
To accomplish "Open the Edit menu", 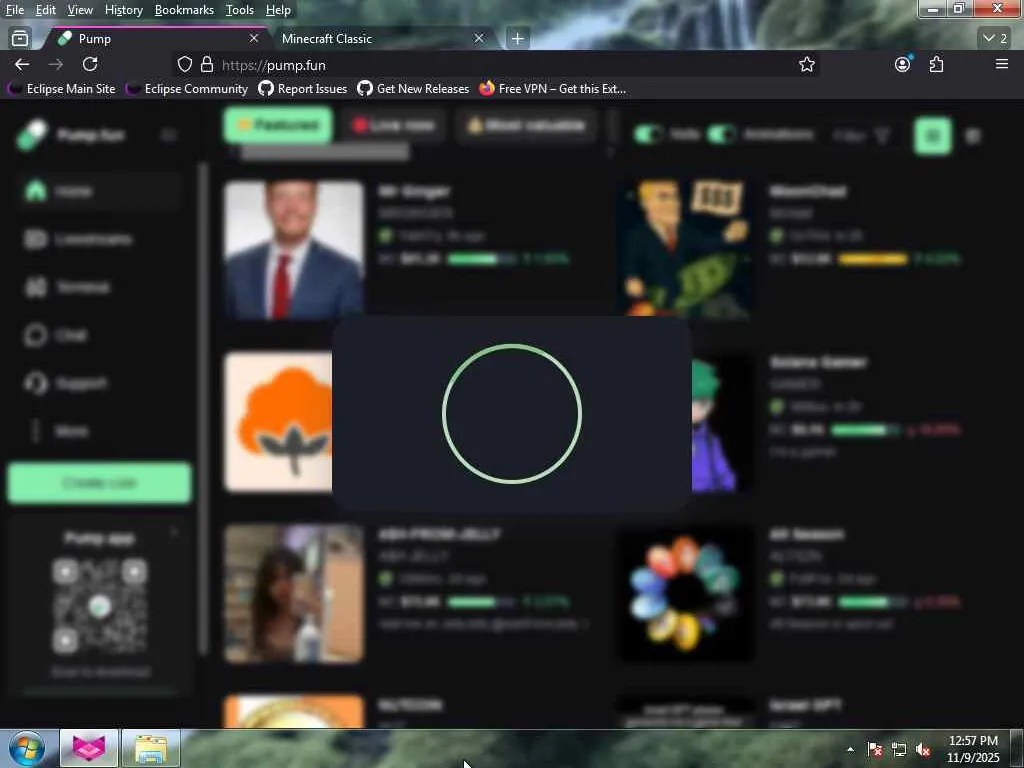I will click(46, 10).
